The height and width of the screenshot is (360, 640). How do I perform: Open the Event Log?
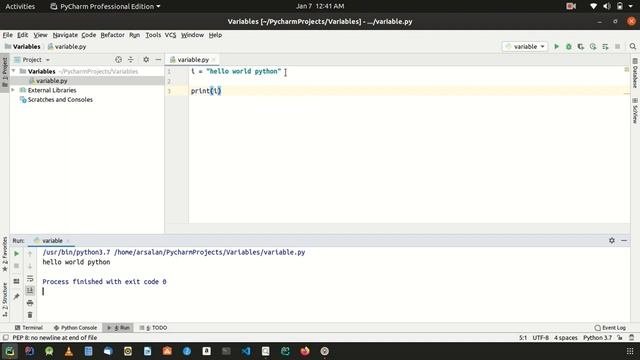tap(610, 327)
